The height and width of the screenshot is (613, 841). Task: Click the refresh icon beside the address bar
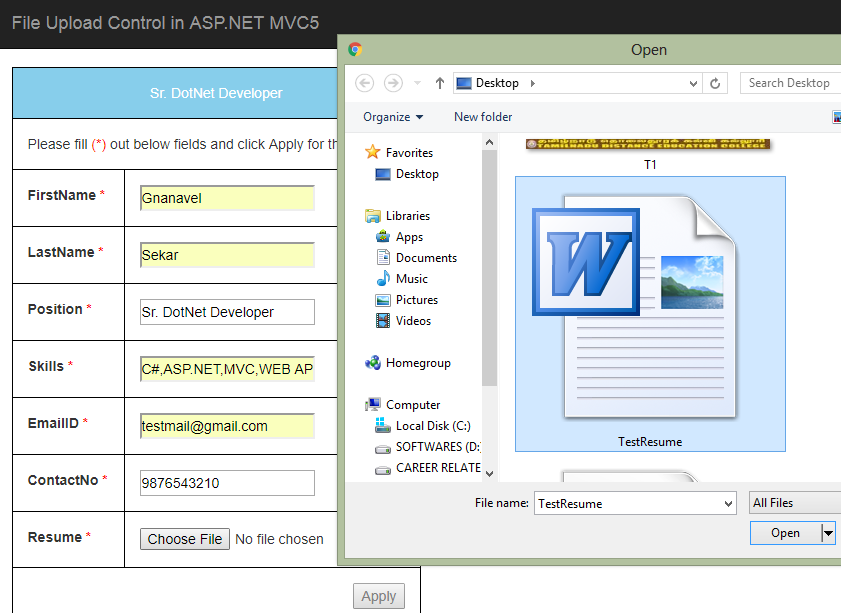point(716,83)
